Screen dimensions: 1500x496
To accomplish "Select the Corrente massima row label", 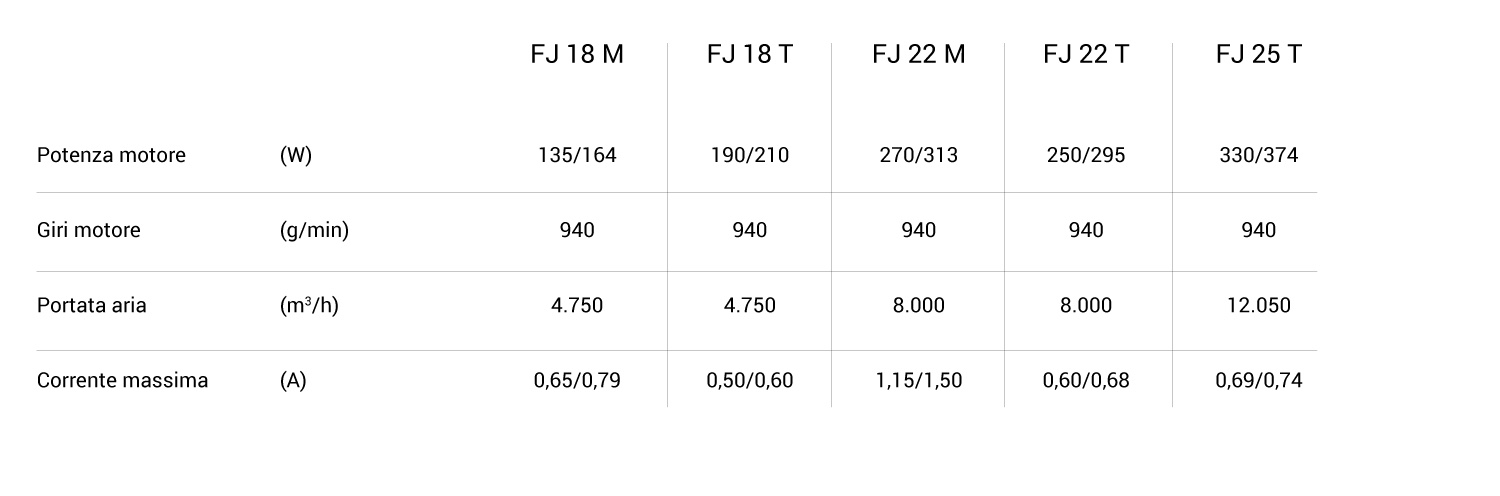I will click(123, 381).
